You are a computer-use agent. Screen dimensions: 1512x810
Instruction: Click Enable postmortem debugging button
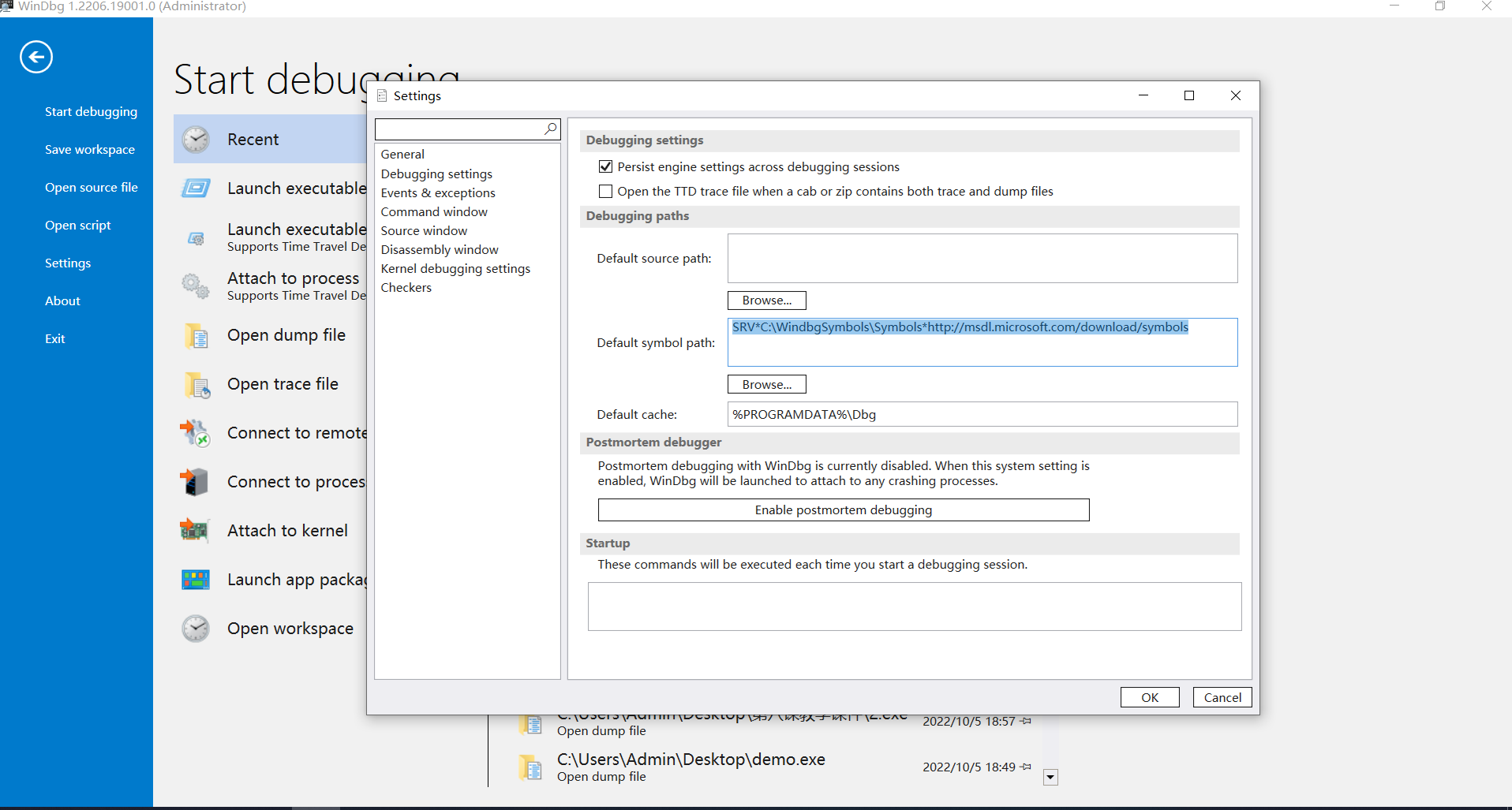[x=844, y=510]
